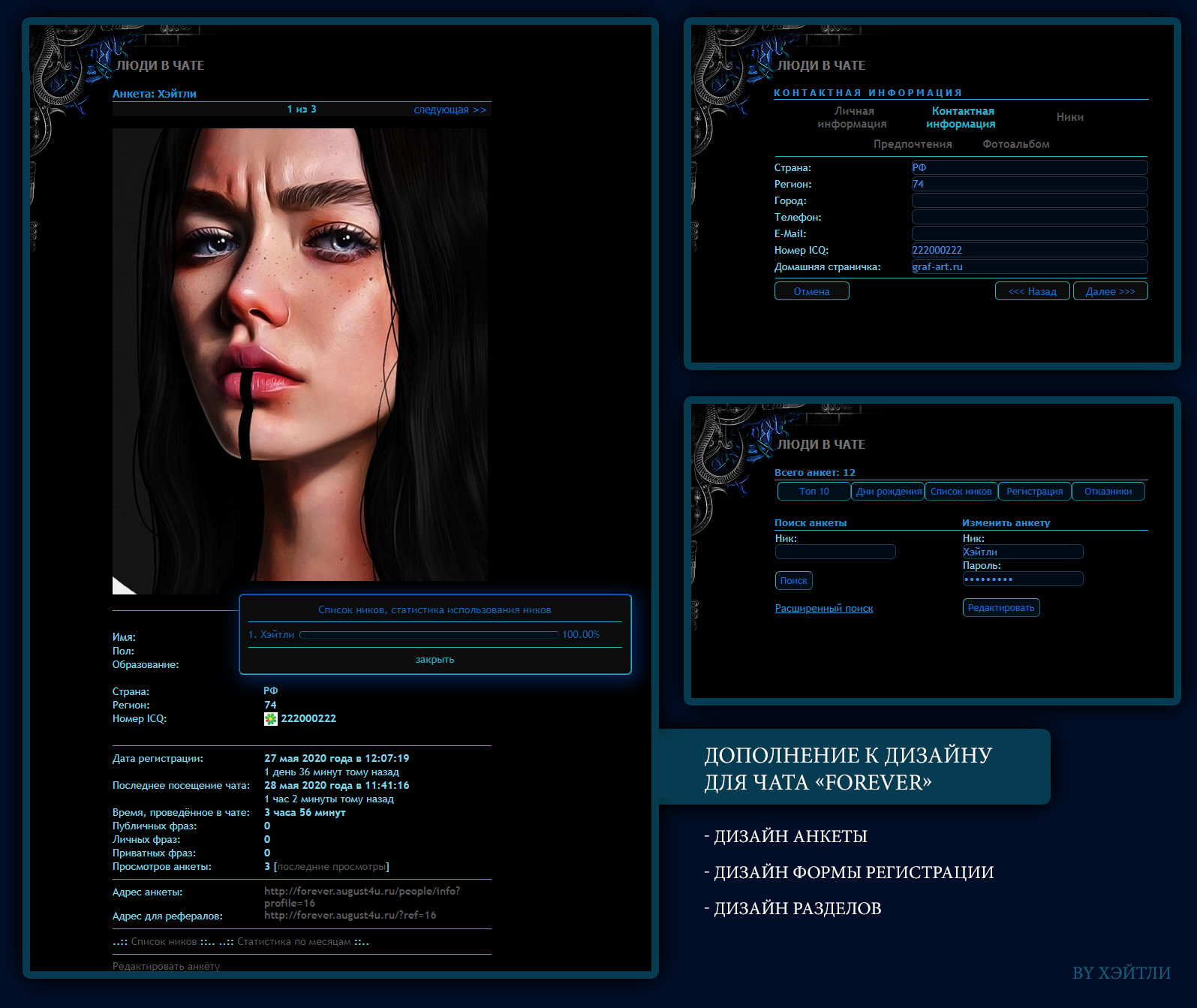1197x1008 pixels.
Task: Click the 'Поиск' button
Action: point(794,581)
